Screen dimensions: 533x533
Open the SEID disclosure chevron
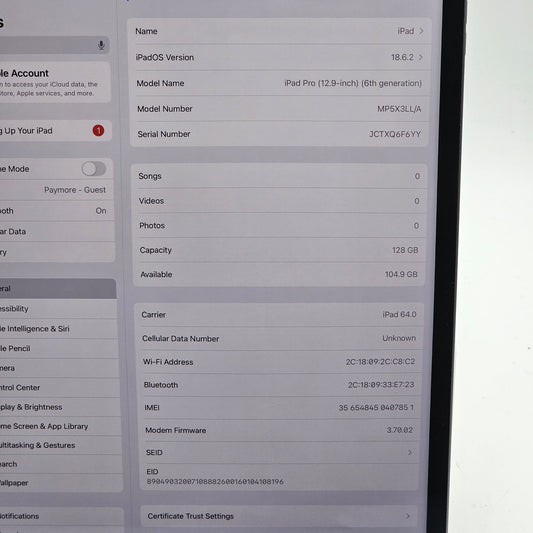tap(410, 452)
